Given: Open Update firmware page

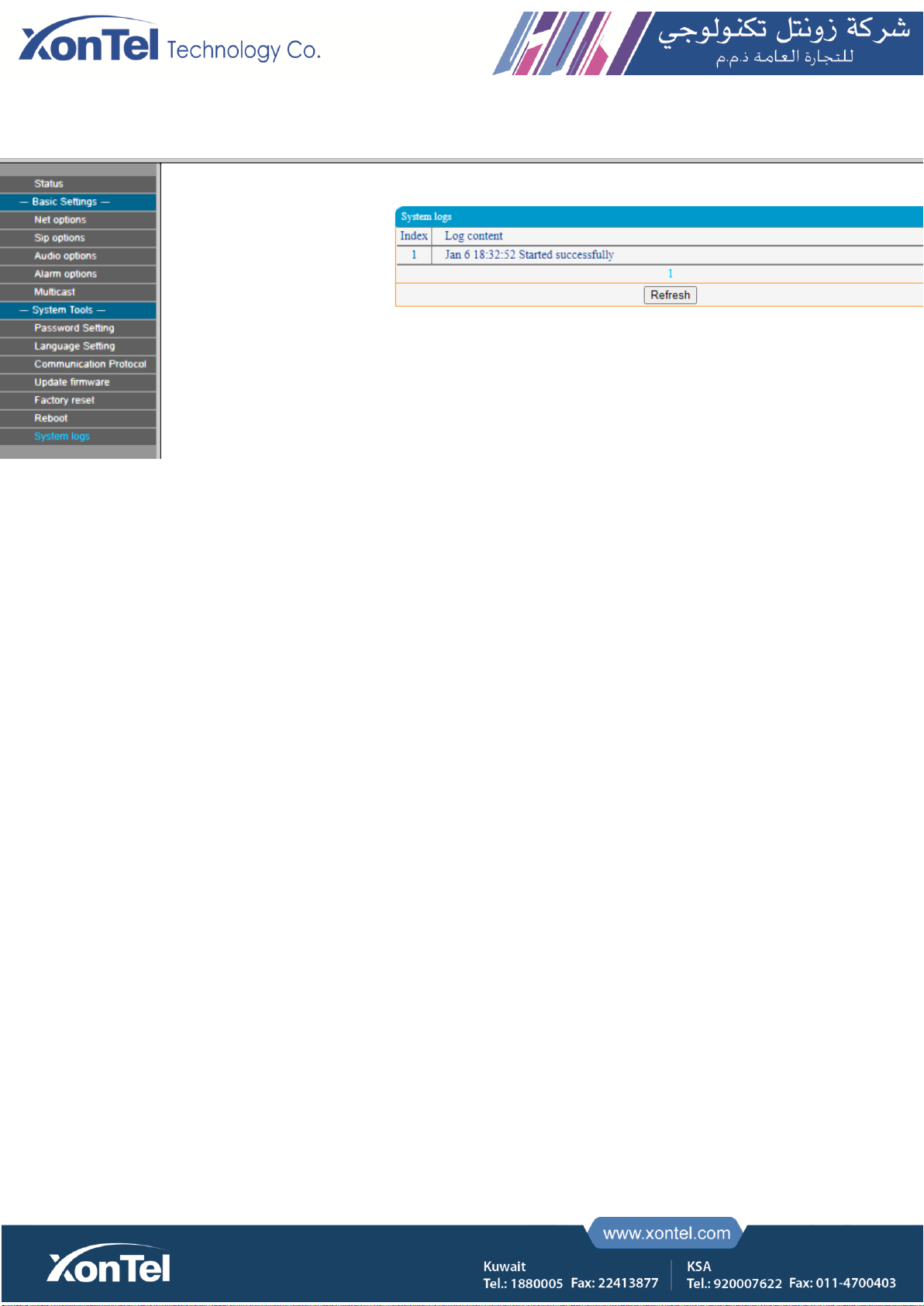Looking at the screenshot, I should (78, 382).
